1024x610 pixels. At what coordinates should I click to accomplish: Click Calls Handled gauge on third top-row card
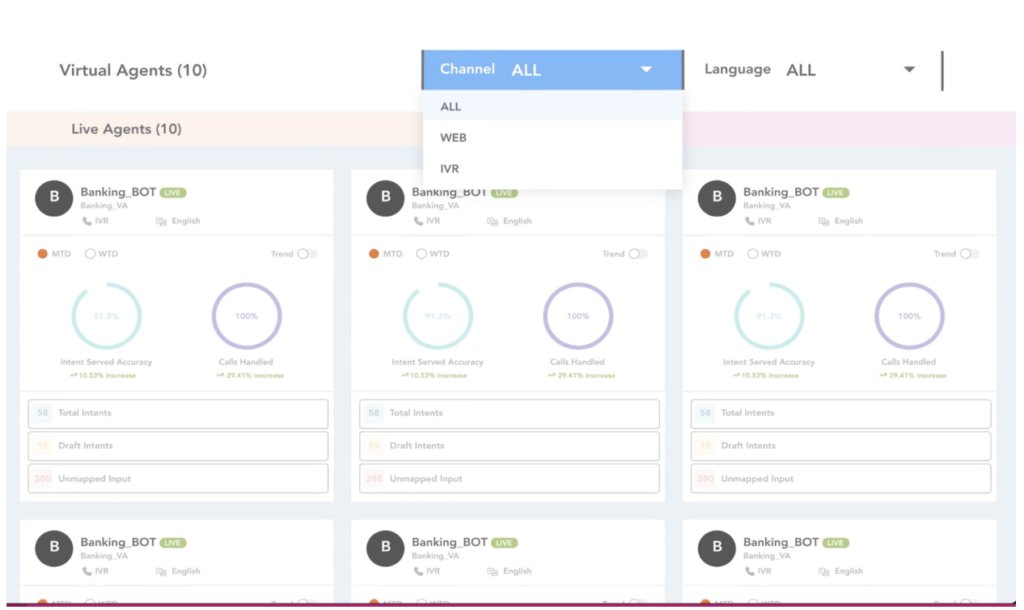pyautogui.click(x=909, y=316)
